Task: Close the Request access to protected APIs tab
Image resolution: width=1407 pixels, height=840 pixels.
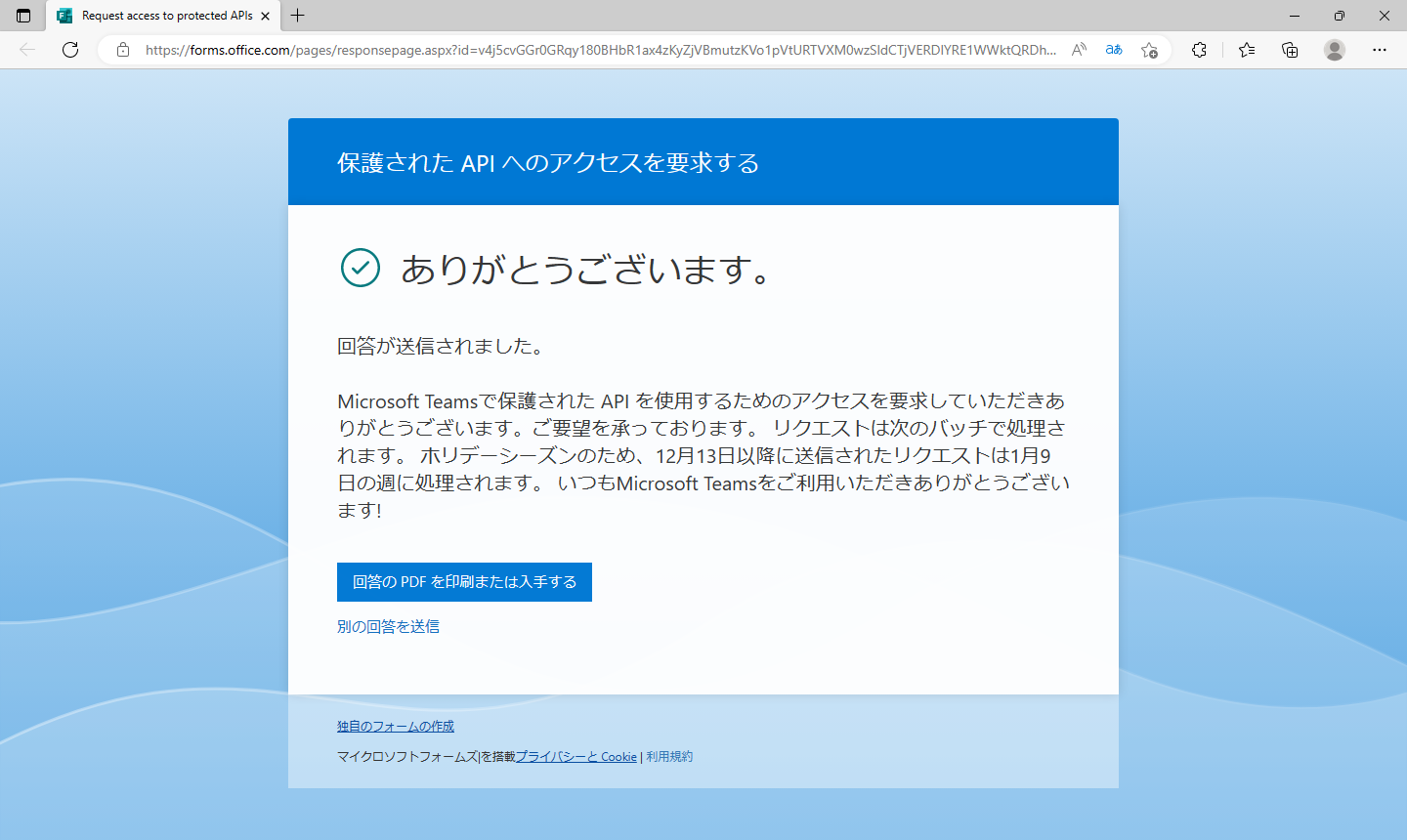Action: point(265,16)
